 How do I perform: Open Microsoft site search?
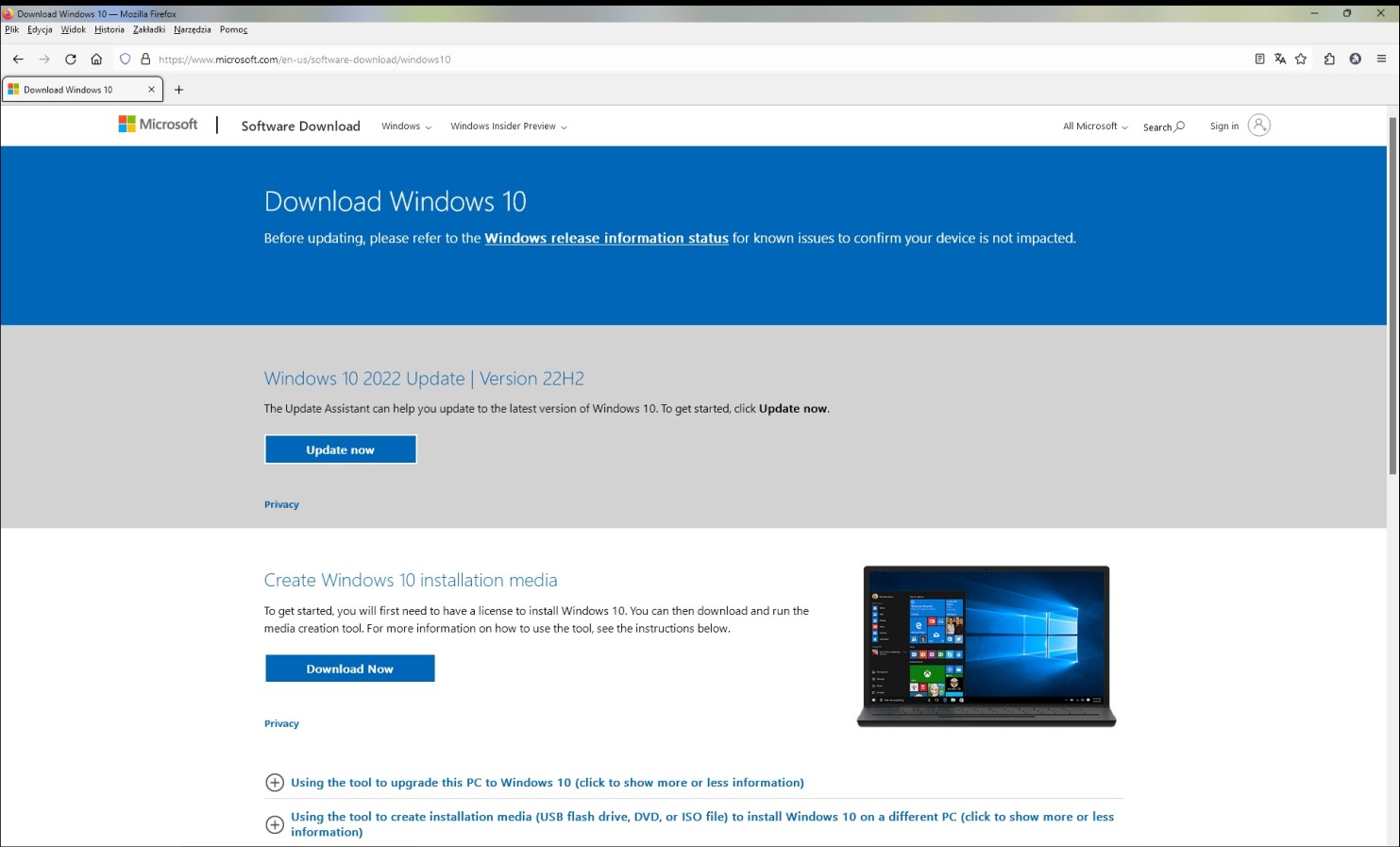tap(1163, 127)
